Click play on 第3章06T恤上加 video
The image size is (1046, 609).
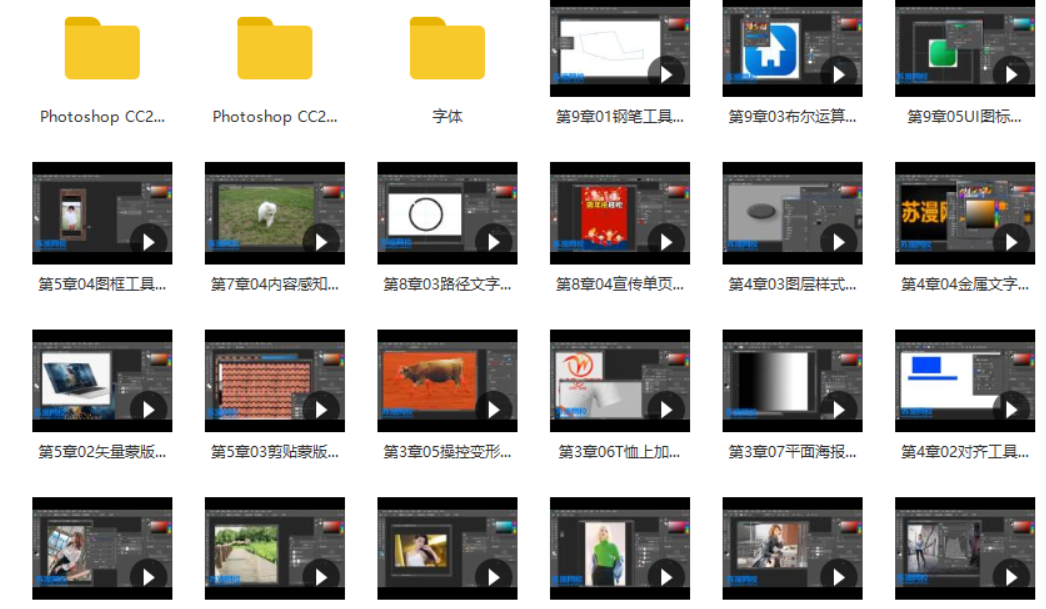pos(666,409)
